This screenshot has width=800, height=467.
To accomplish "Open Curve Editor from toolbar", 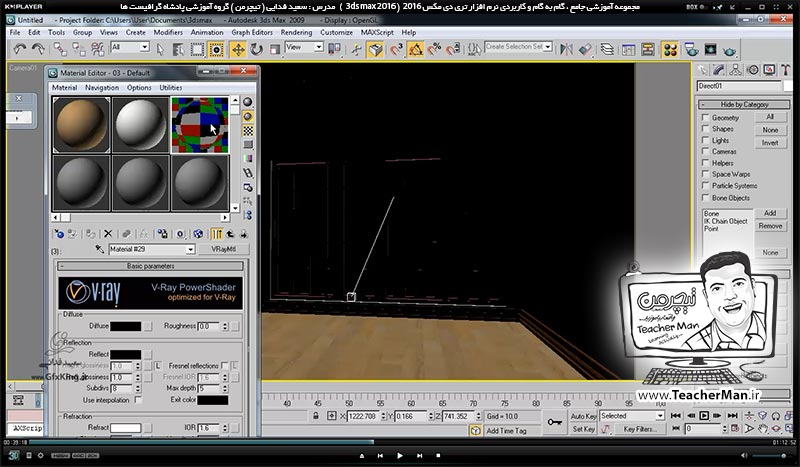I will click(628, 50).
